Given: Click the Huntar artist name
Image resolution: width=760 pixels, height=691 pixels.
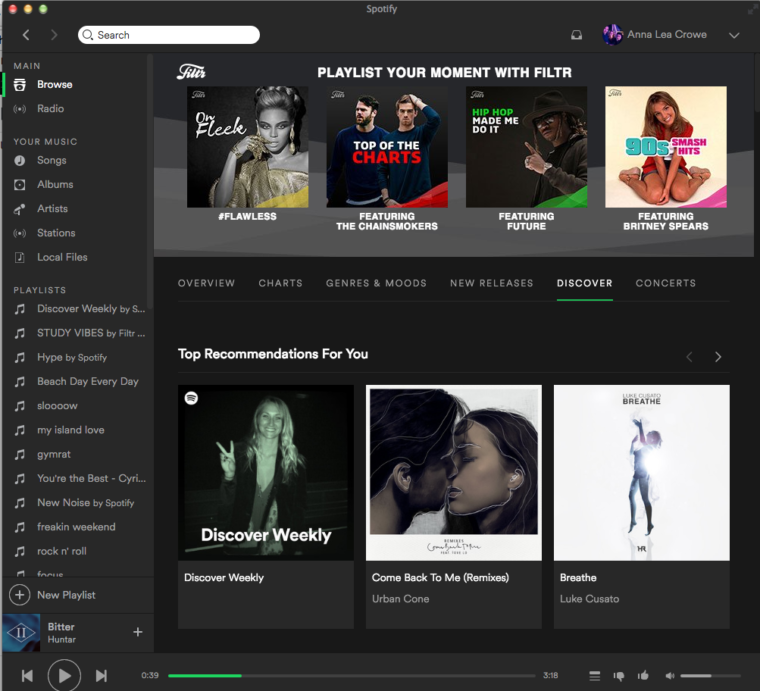Looking at the screenshot, I should 62,640.
